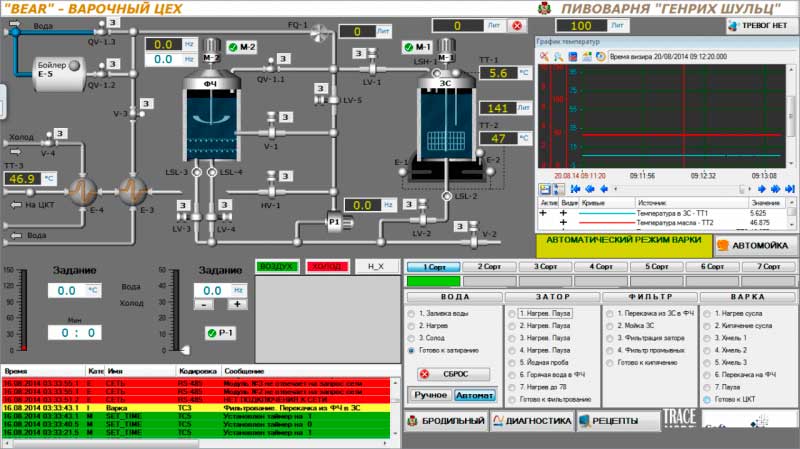The width and height of the screenshot is (800, 449).
Task: Jump to chart start with first-arrow icon
Action: tap(576, 189)
